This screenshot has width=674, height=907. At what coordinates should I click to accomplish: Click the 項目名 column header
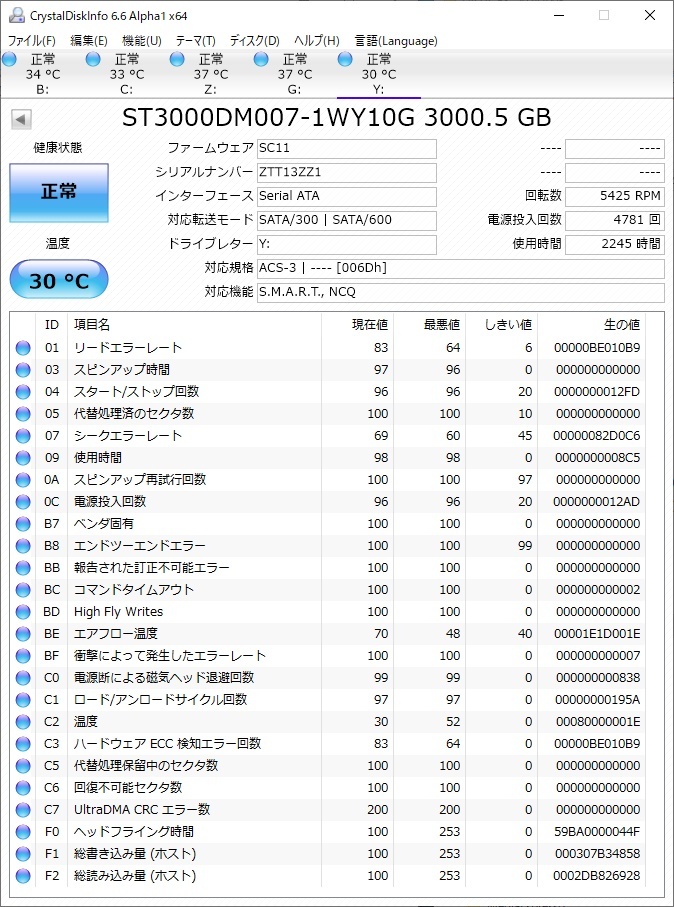point(194,325)
